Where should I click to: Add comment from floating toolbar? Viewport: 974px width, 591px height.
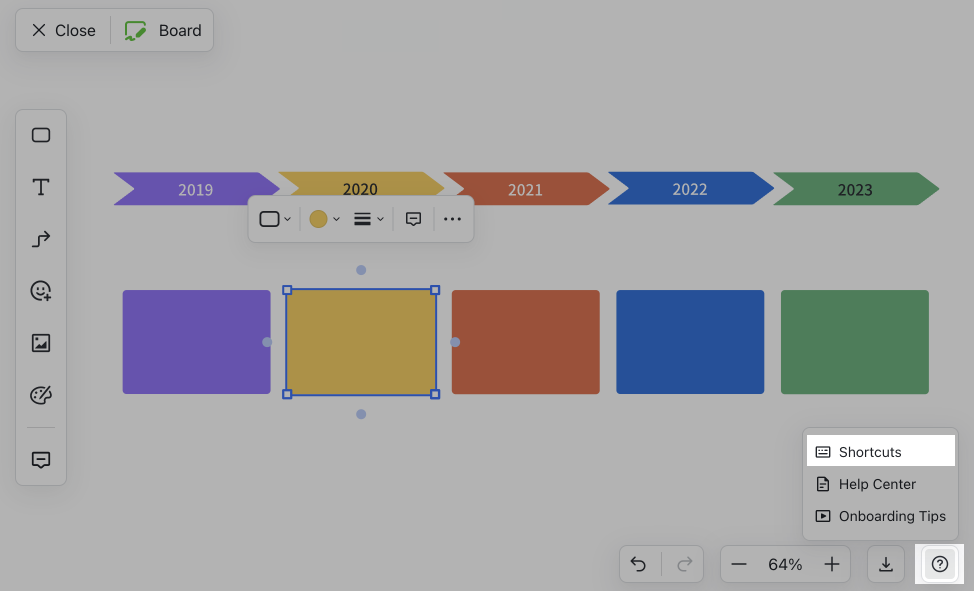coord(413,219)
